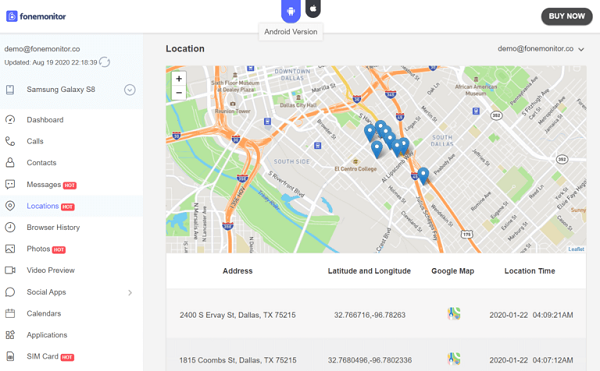Open the Messages section
Image resolution: width=600 pixels, height=371 pixels.
click(x=44, y=184)
